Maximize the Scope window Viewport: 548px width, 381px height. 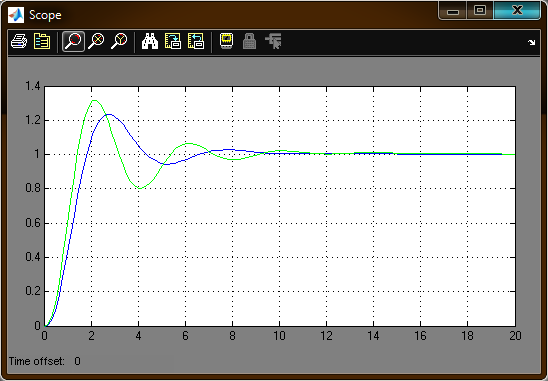pos(480,10)
